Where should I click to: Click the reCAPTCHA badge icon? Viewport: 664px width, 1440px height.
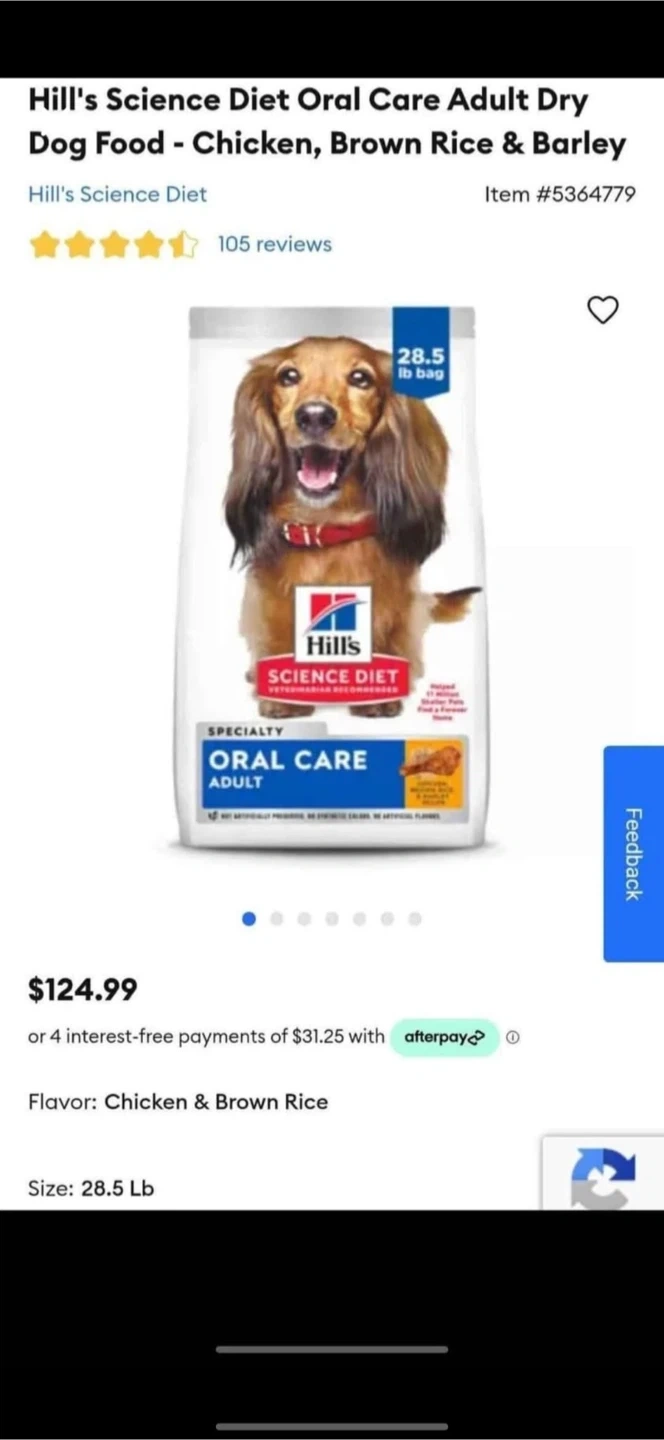(603, 1175)
